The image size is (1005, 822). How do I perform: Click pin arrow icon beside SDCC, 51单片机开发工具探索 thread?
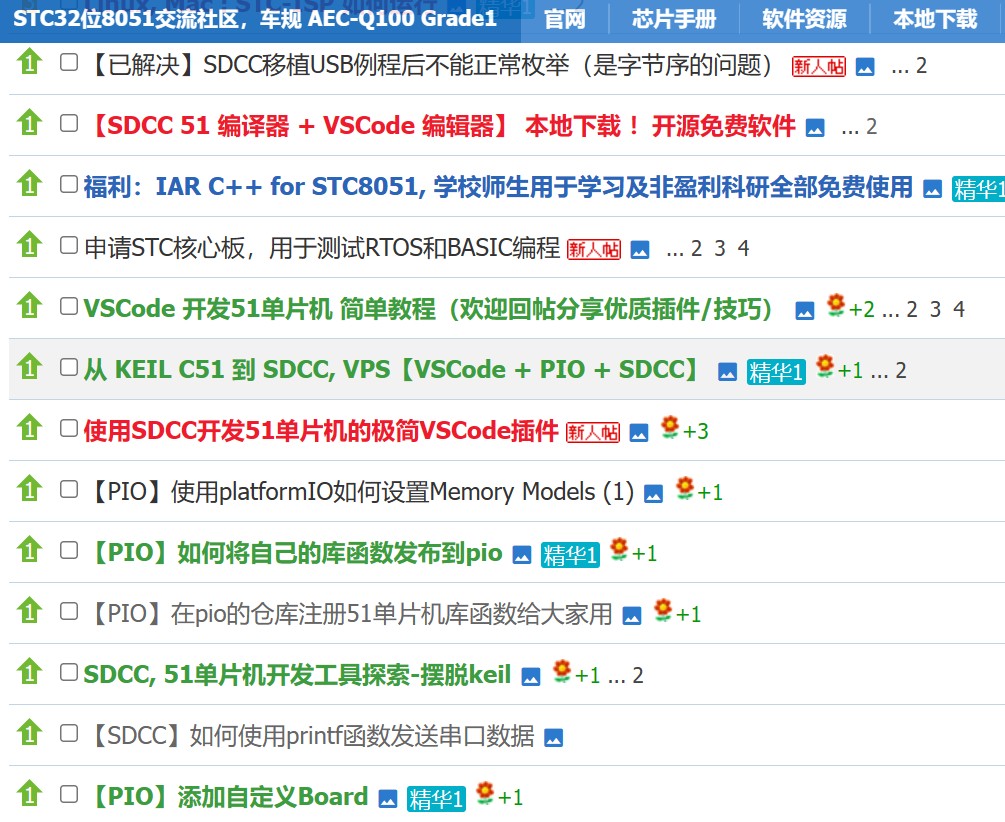point(29,672)
